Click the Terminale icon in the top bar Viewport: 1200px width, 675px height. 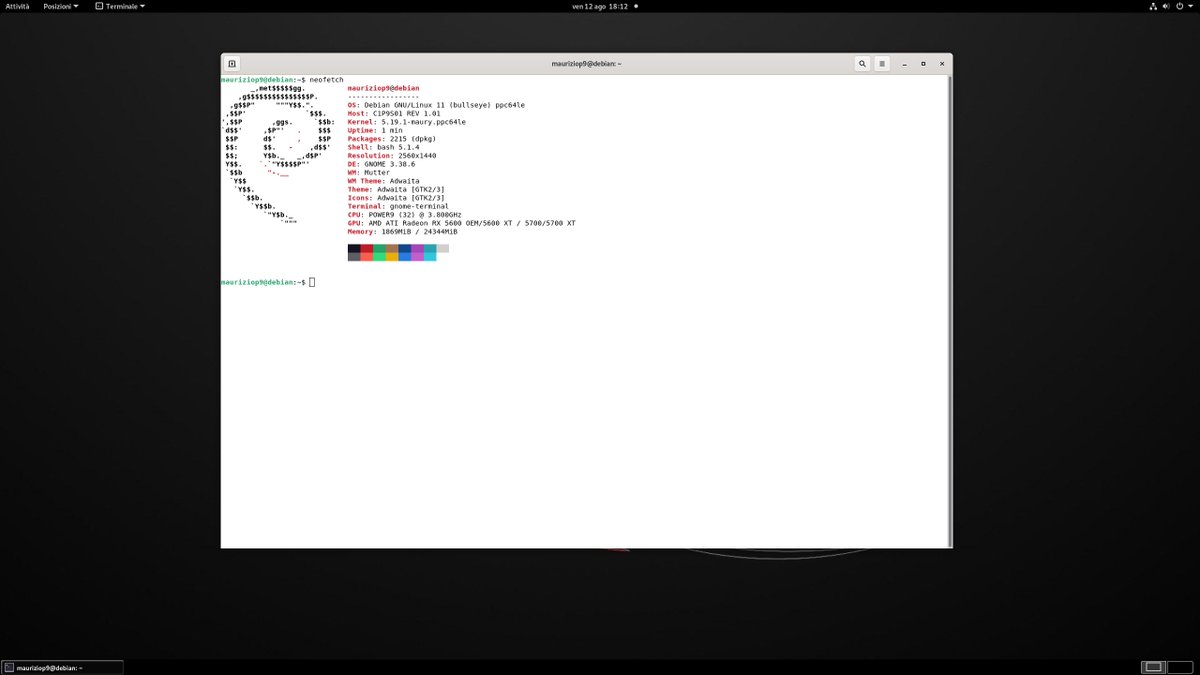pos(99,6)
